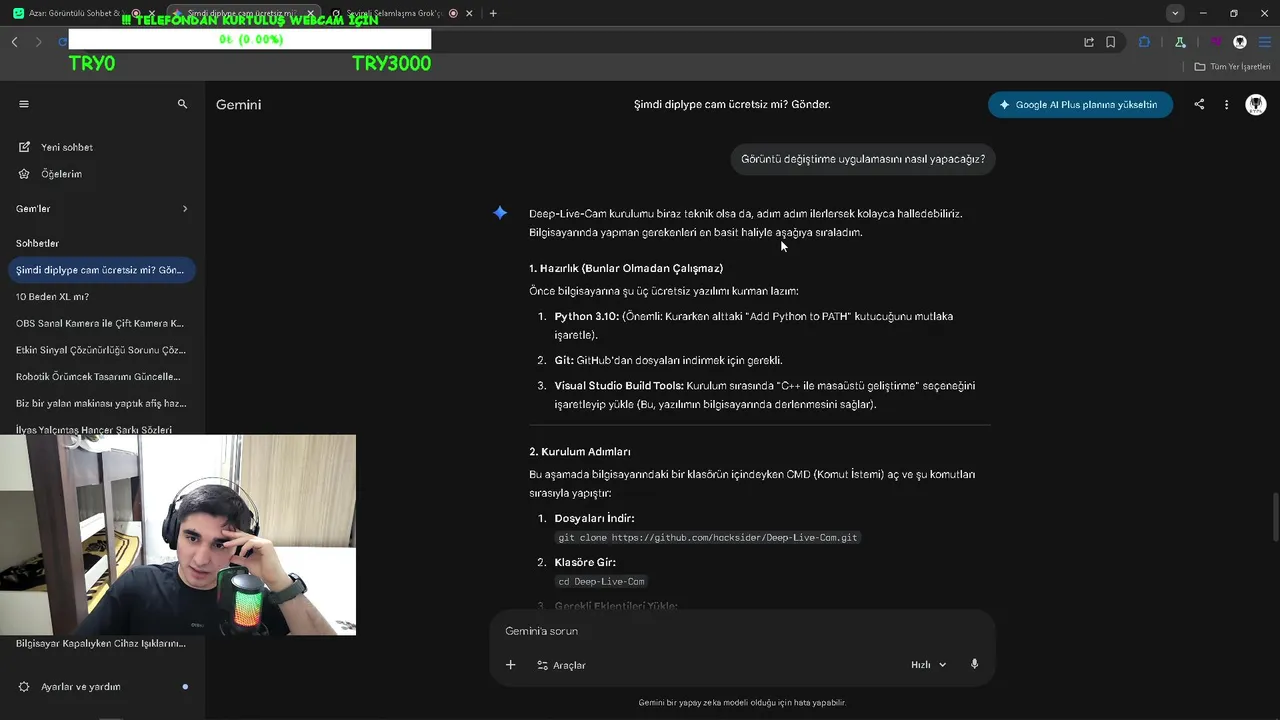Open the Araçlar tools menu
The image size is (1280, 720).
pyautogui.click(x=561, y=665)
